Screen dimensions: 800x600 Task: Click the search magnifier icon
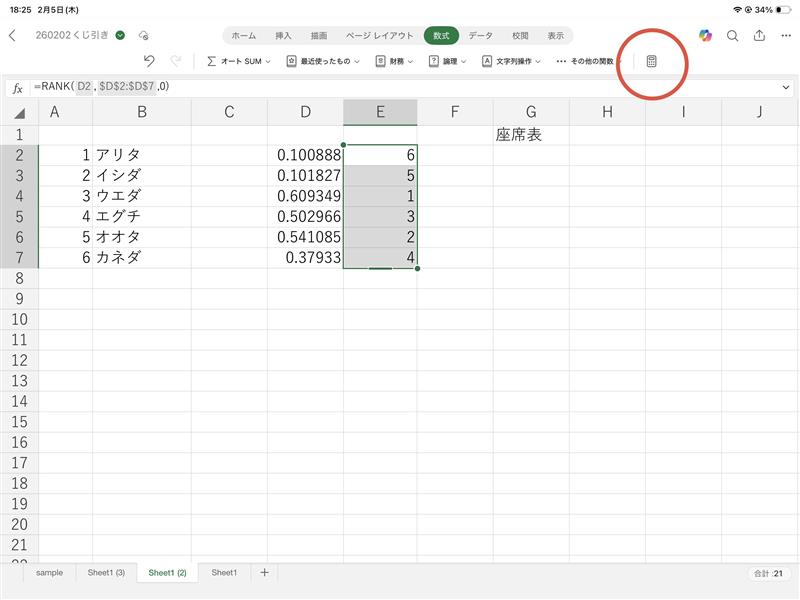732,35
